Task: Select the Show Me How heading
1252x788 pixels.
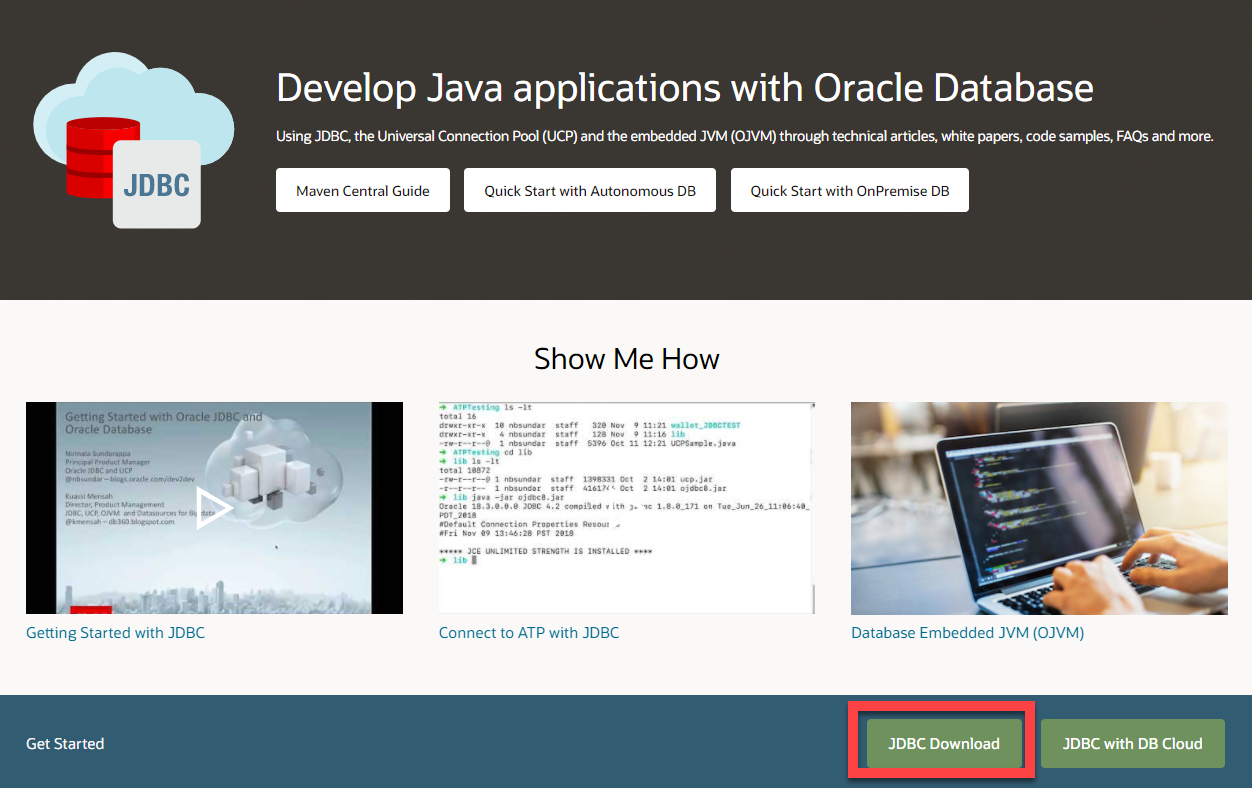Action: pos(627,359)
